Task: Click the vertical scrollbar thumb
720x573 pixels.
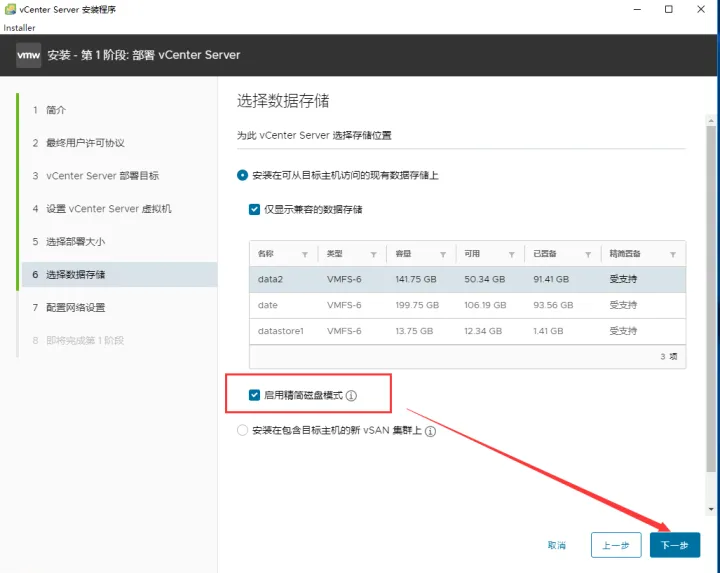Action: tap(711, 298)
